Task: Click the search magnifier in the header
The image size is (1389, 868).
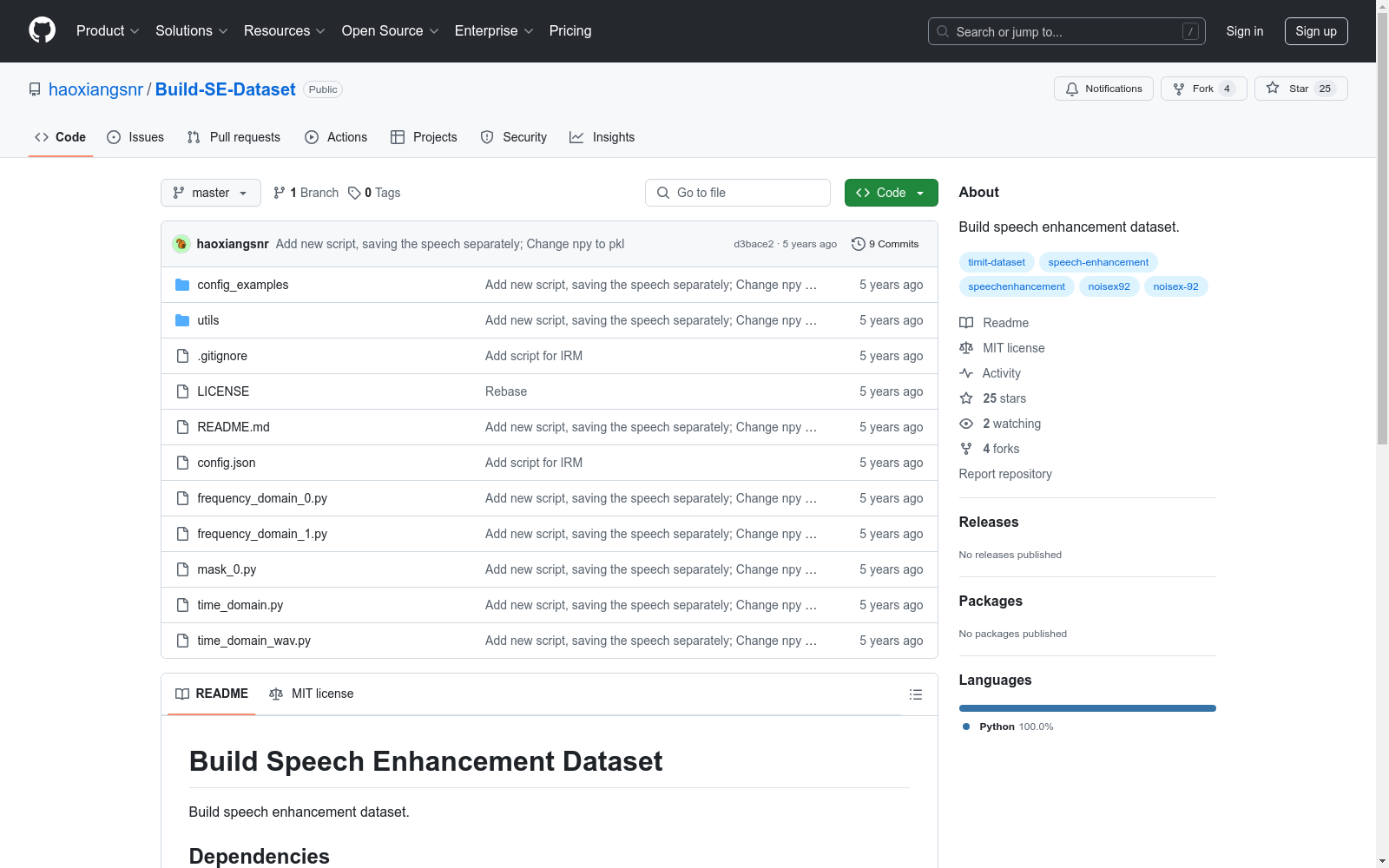Action: click(943, 31)
